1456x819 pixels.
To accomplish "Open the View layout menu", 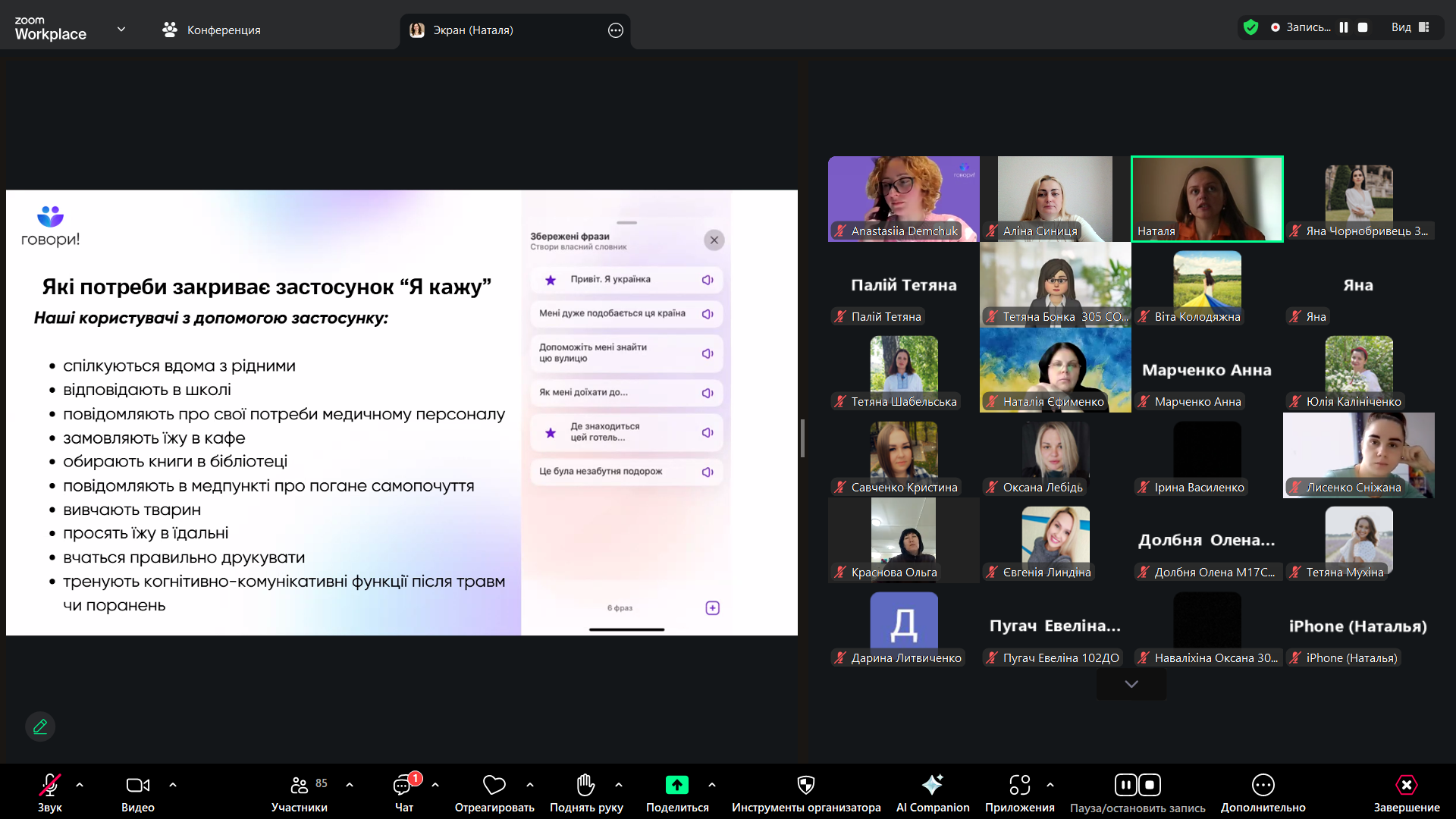I will (1410, 27).
